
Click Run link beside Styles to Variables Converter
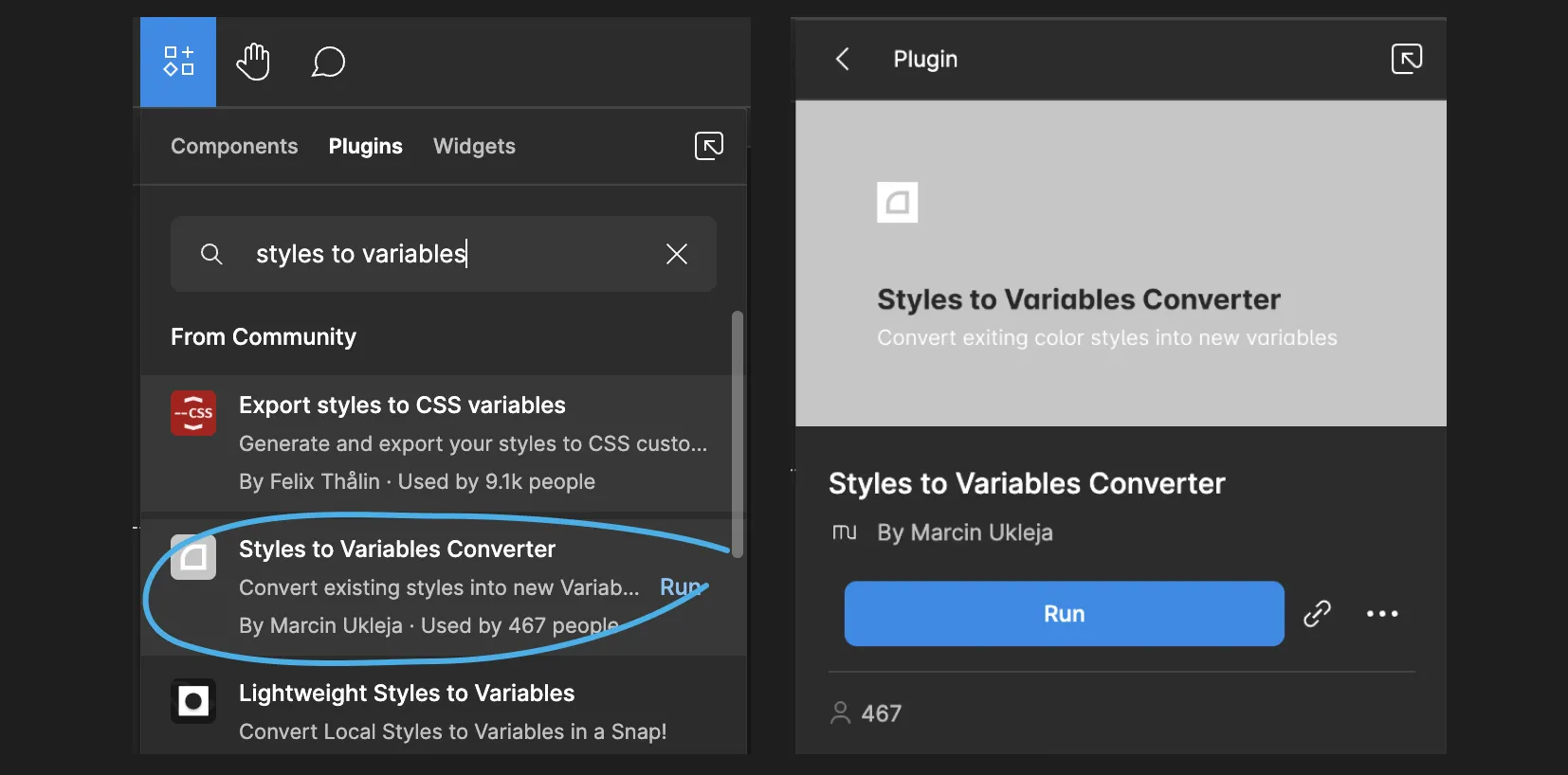click(x=680, y=587)
